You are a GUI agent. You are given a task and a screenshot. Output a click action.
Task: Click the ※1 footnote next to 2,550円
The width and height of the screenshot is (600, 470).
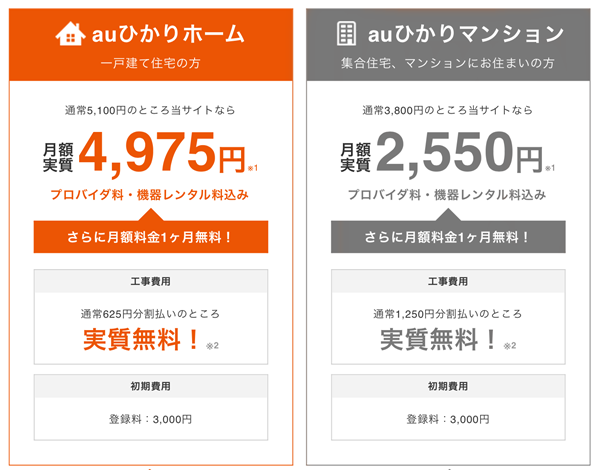click(550, 168)
